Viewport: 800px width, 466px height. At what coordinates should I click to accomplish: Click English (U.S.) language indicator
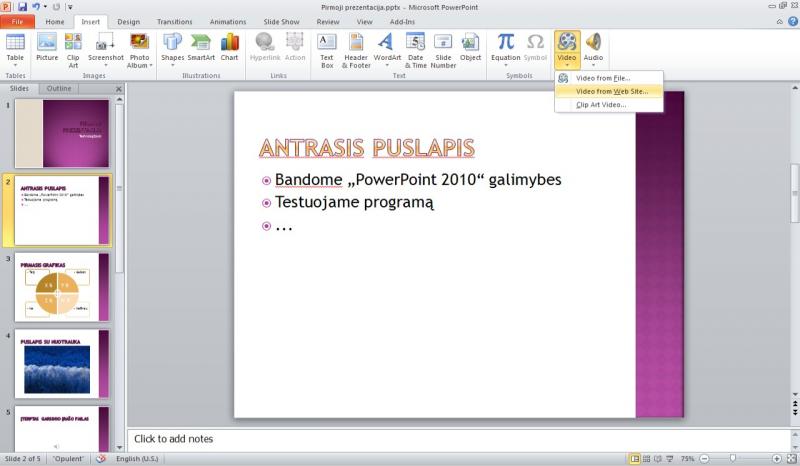point(137,459)
